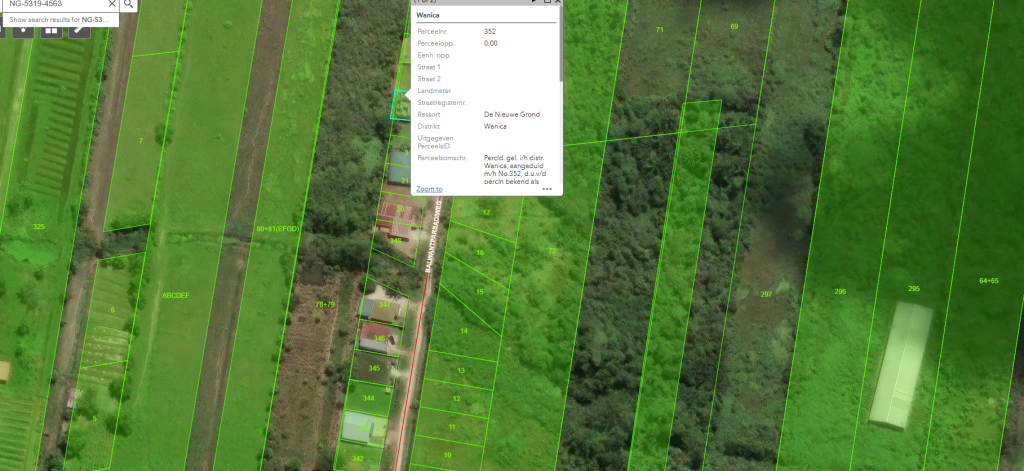Click the parcel labeled ABCDEF

175,296
